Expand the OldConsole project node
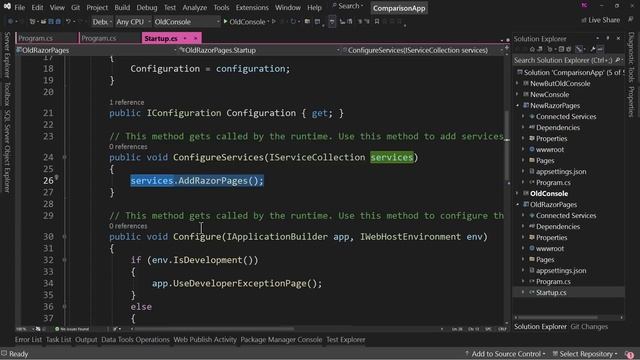 517,193
